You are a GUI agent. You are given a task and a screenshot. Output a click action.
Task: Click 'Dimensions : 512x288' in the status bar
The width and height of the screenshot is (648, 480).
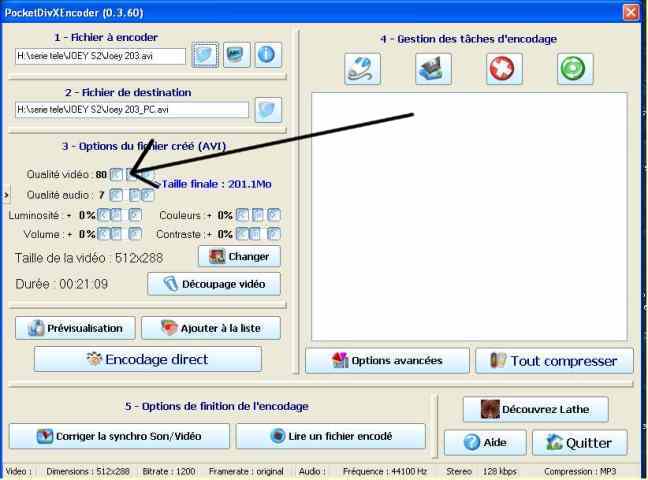(88, 471)
